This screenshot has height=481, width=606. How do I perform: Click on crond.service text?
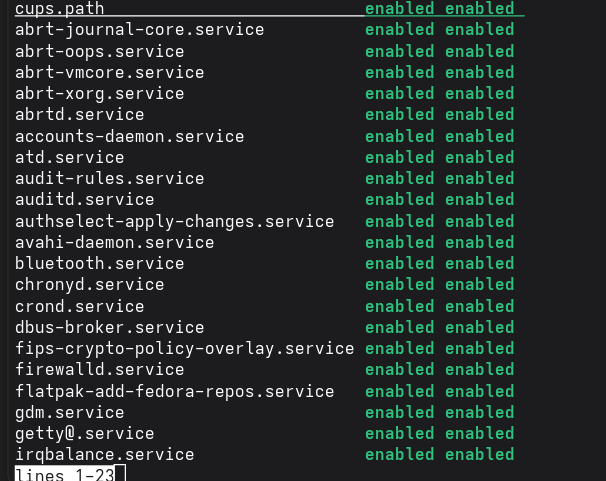(79, 306)
